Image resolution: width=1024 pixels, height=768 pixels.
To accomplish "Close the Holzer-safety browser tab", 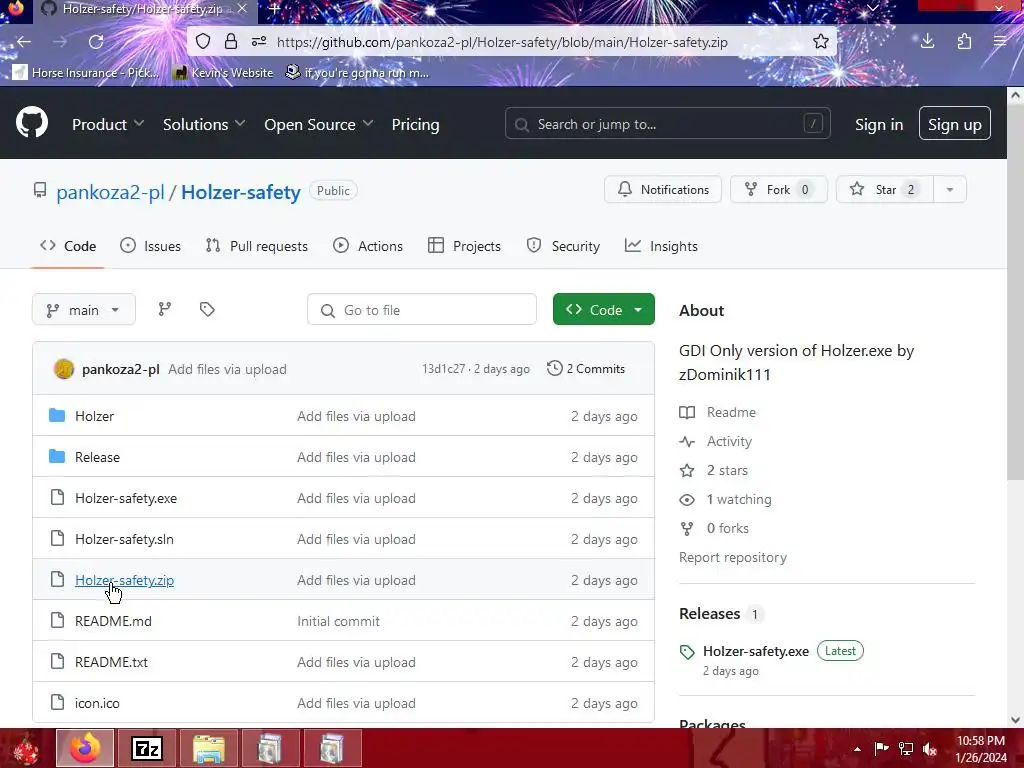I will click(242, 9).
